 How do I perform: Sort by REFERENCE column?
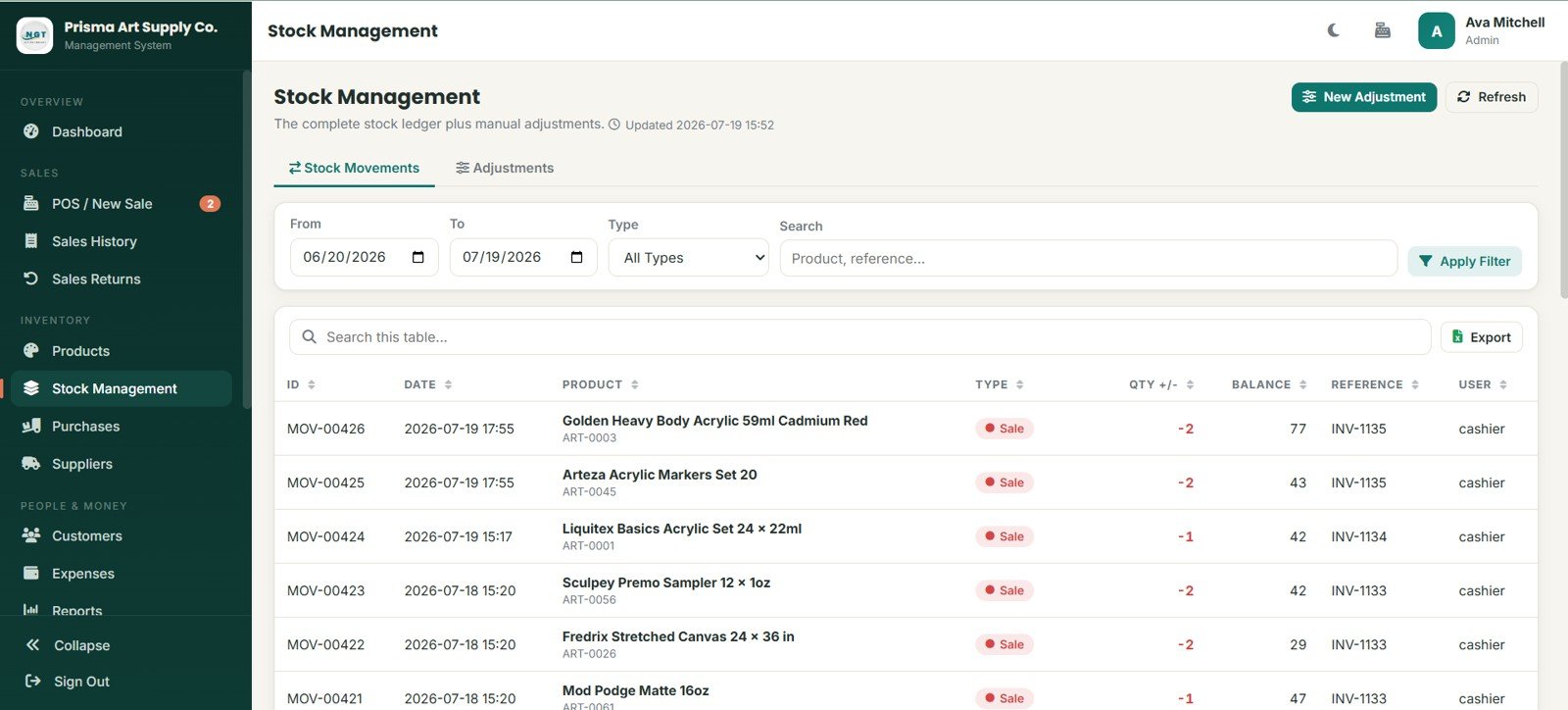click(x=1375, y=384)
